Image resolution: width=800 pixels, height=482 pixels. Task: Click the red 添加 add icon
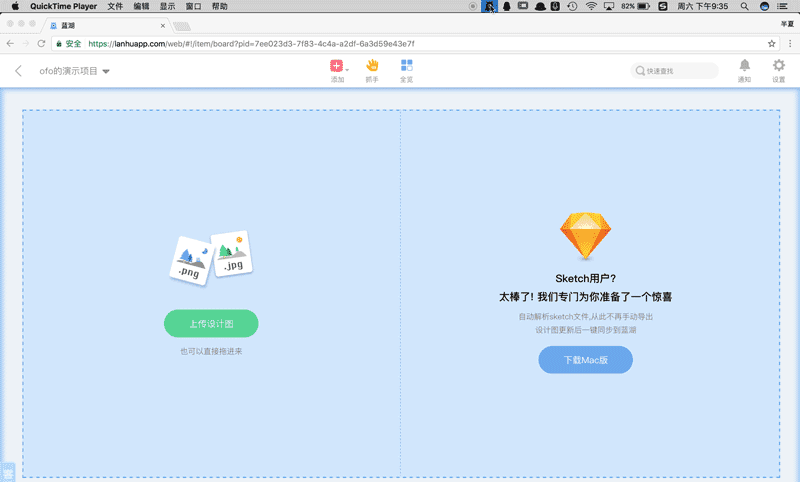(x=336, y=65)
